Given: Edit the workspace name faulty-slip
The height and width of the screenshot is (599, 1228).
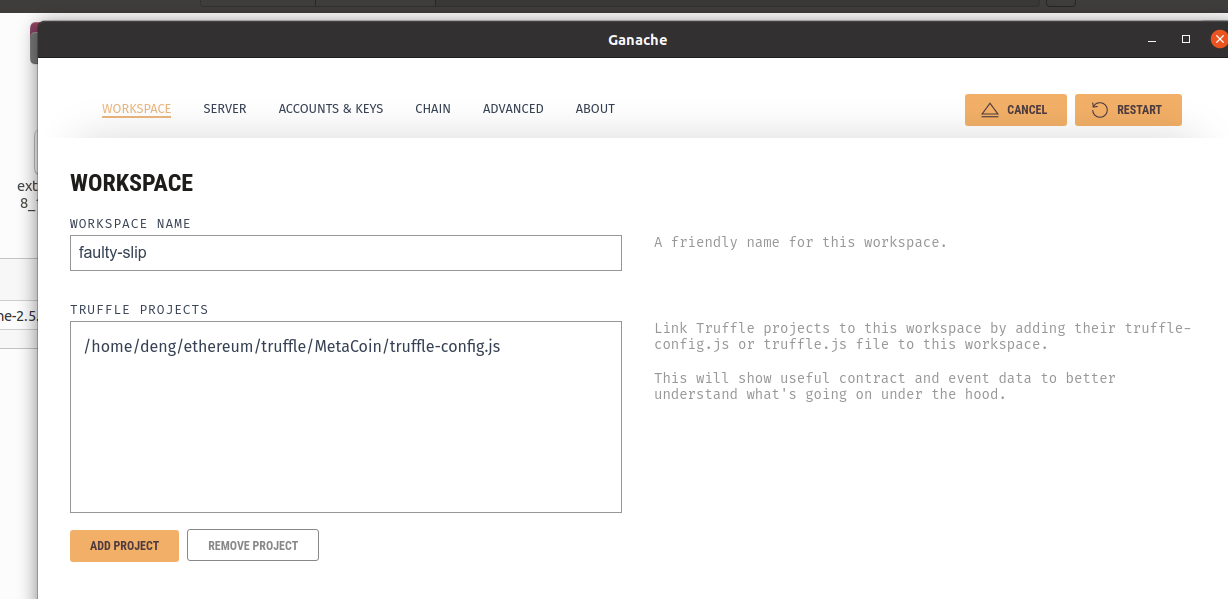Looking at the screenshot, I should pos(345,252).
